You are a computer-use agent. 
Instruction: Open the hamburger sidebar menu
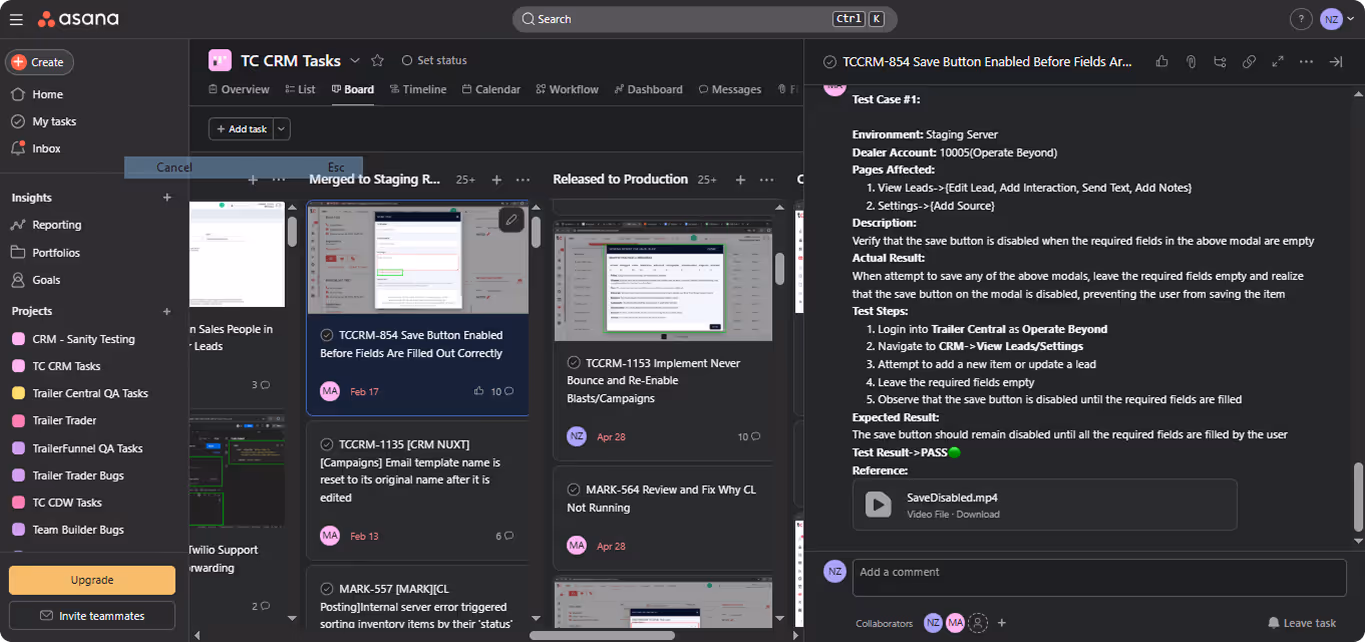click(16, 19)
